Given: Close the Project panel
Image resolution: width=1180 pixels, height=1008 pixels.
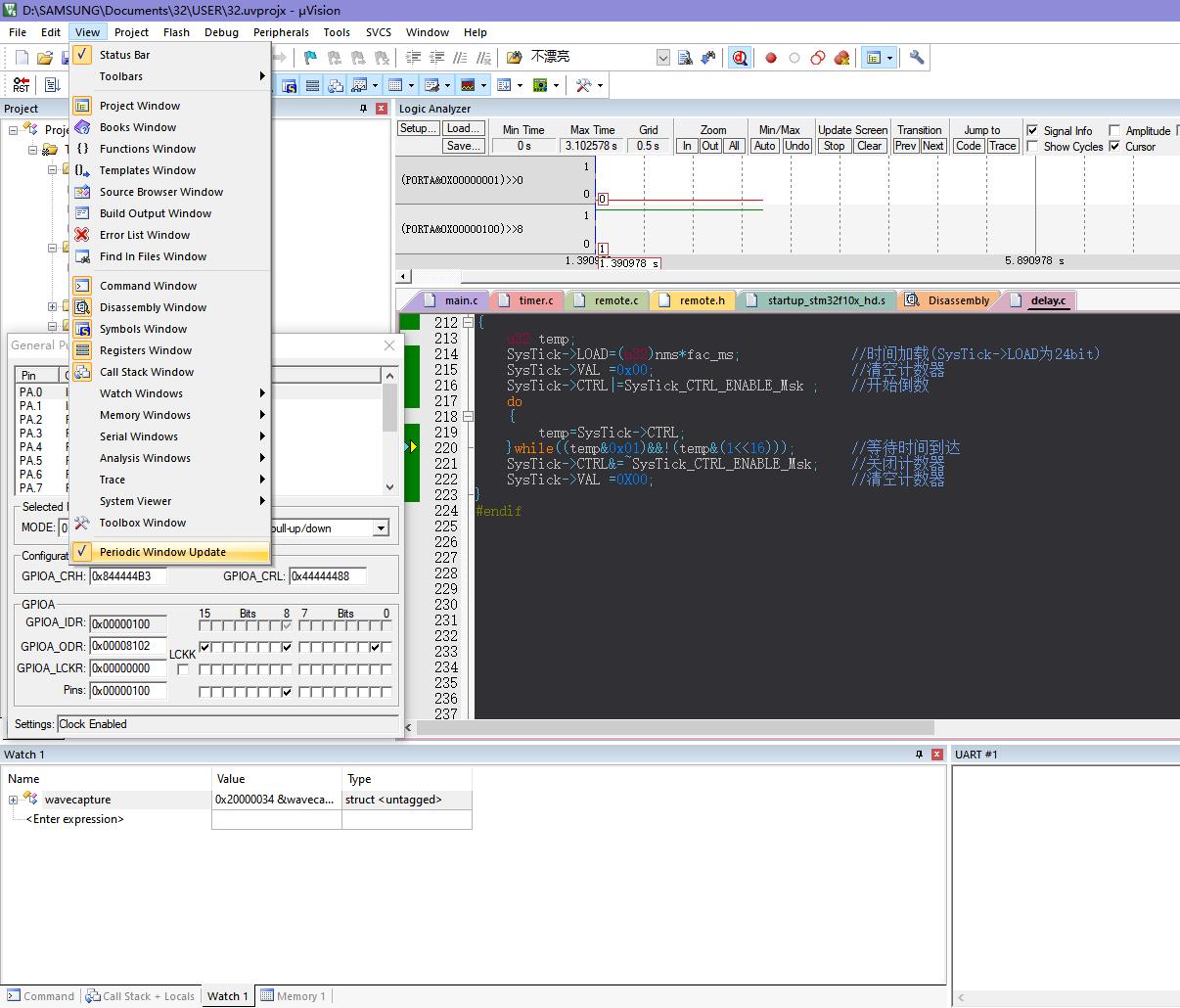Looking at the screenshot, I should coord(382,109).
